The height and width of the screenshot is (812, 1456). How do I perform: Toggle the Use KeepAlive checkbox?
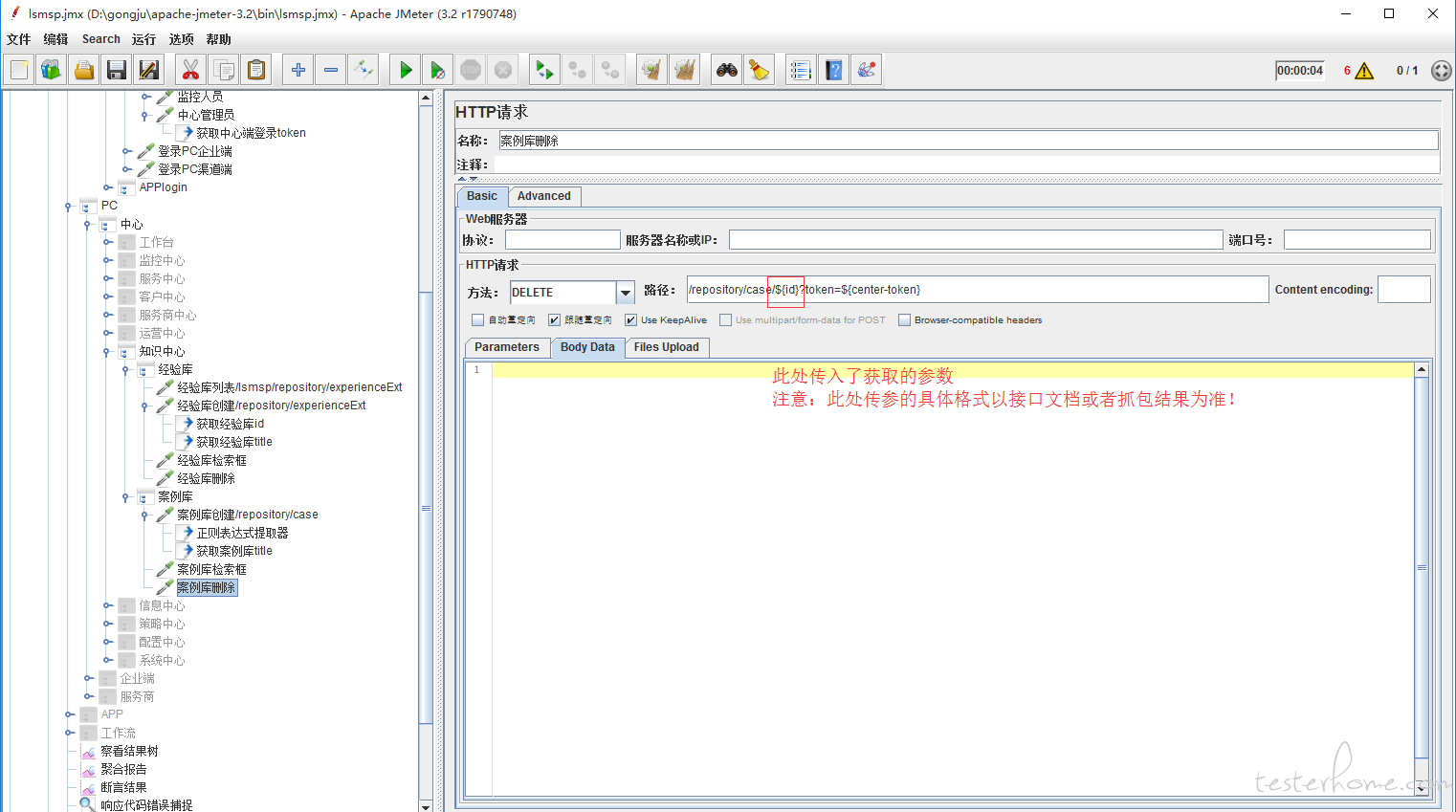coord(630,320)
